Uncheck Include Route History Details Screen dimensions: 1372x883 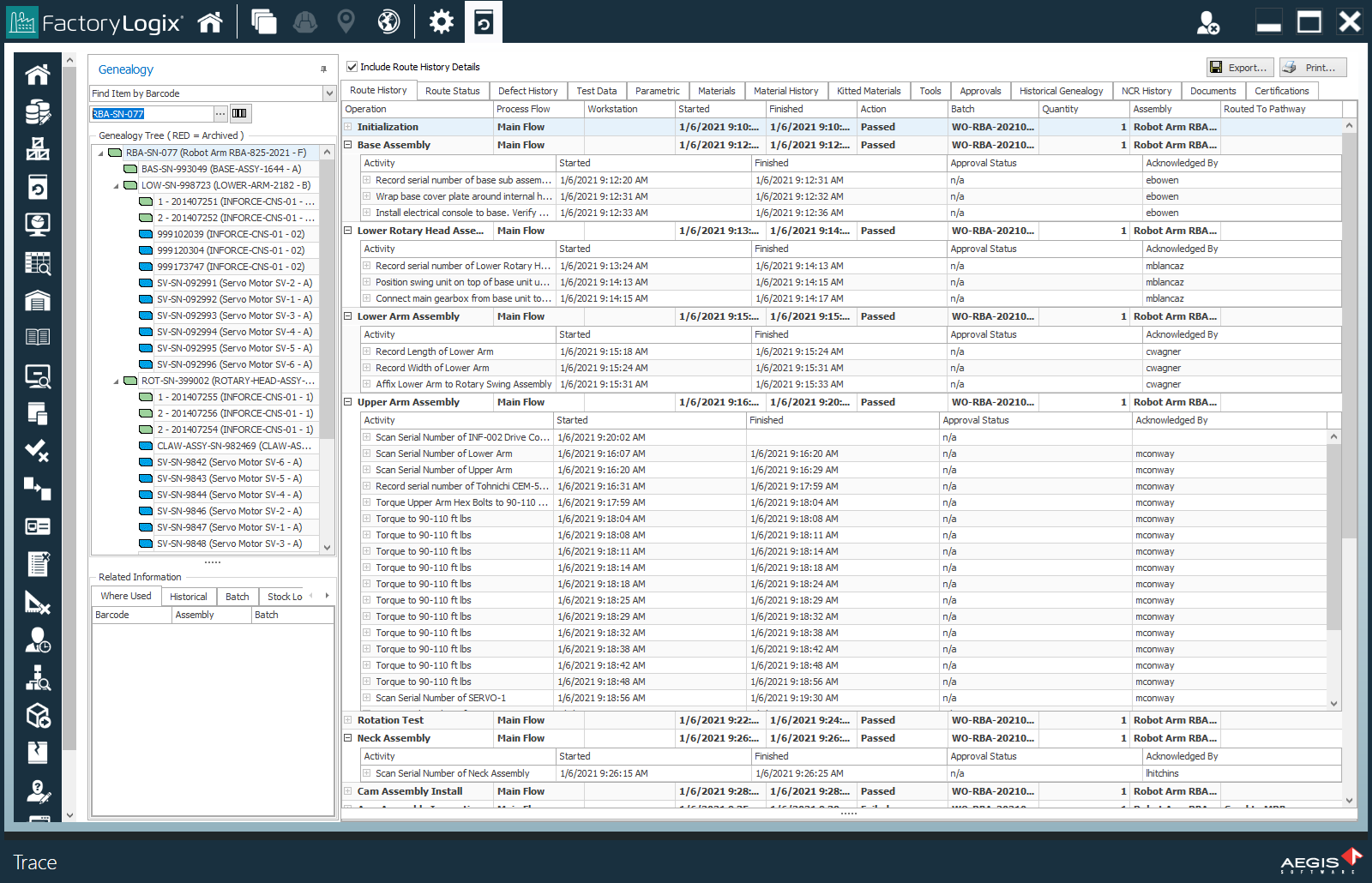[x=352, y=66]
